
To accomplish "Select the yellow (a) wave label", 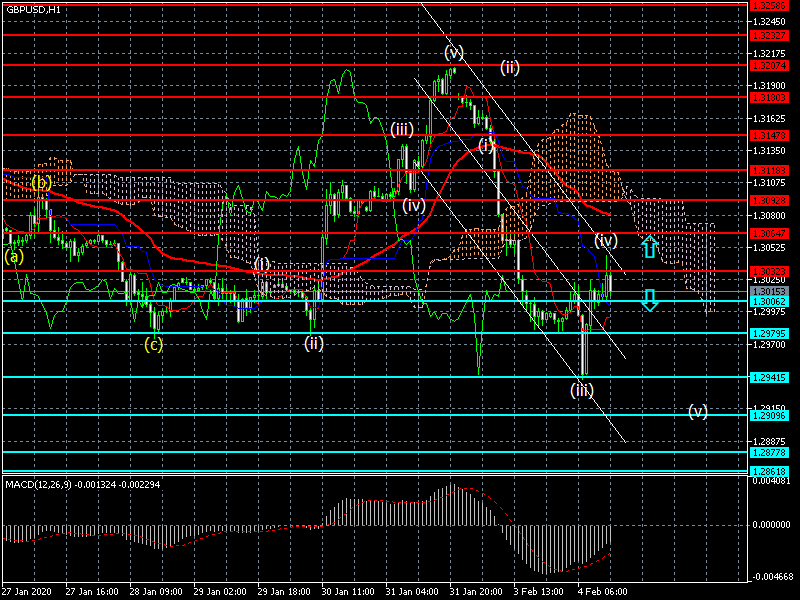I will (14, 256).
